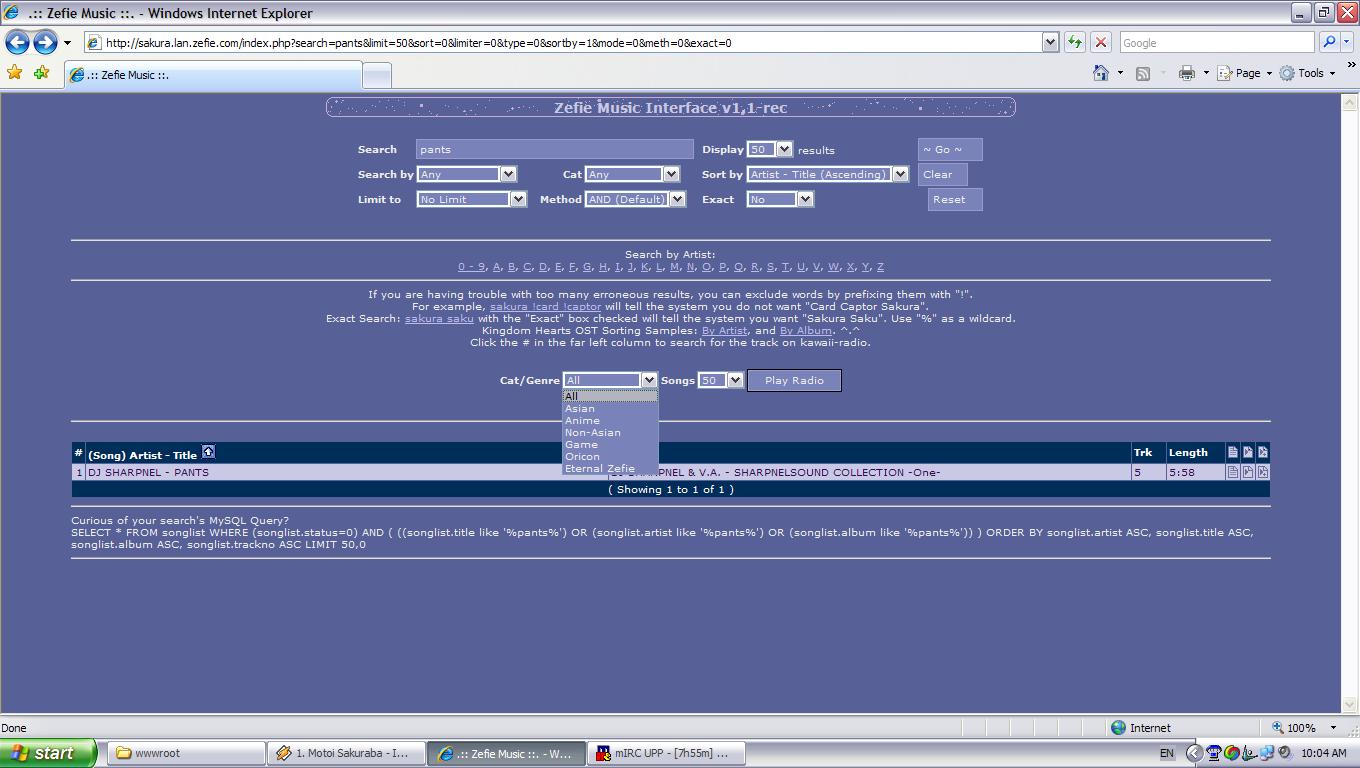Click the add-to-playlist icon in DJ SHARPNEL row
The height and width of the screenshot is (768, 1360).
tap(1262, 472)
